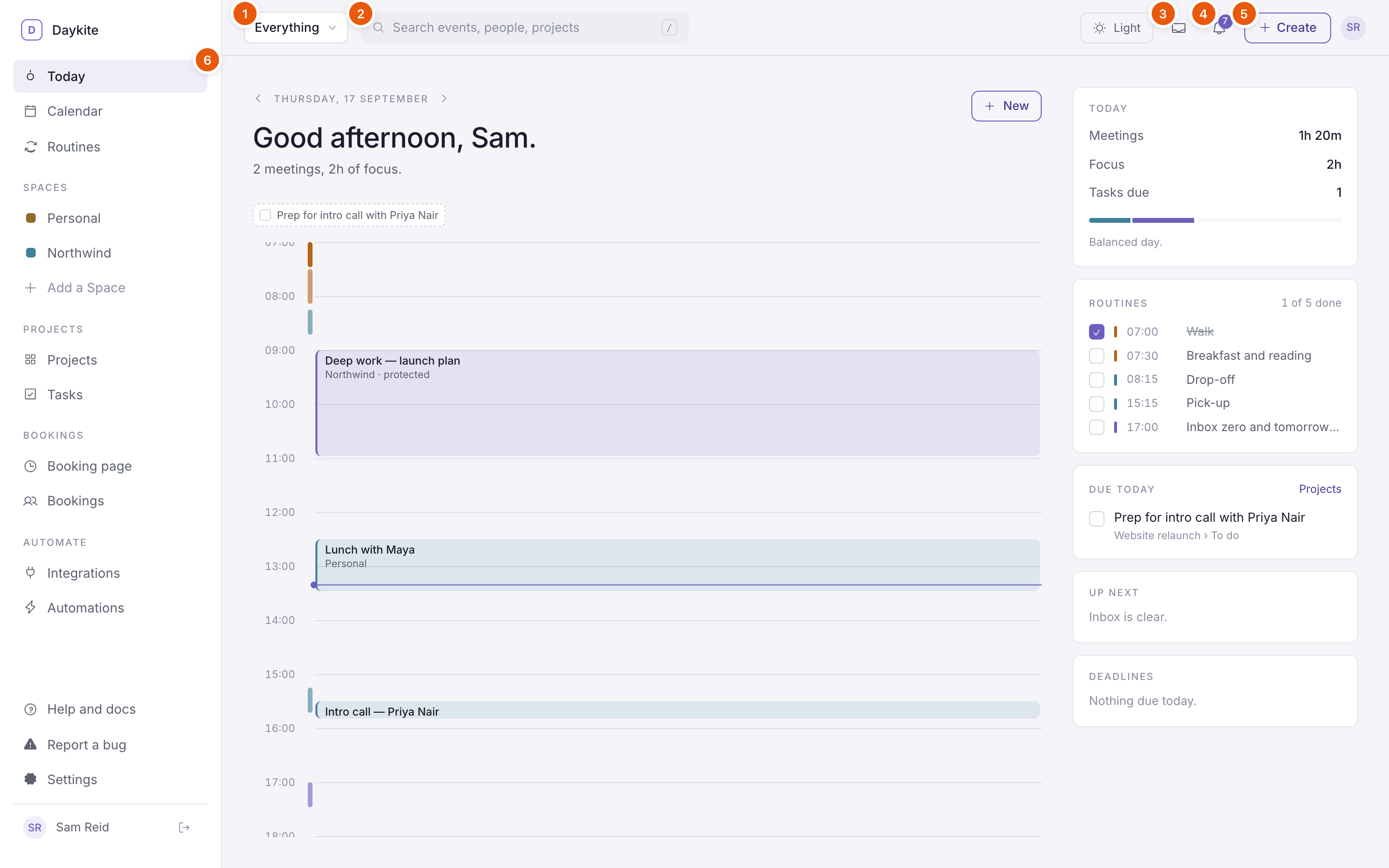Follow the Projects link in Due Today

(1320, 489)
